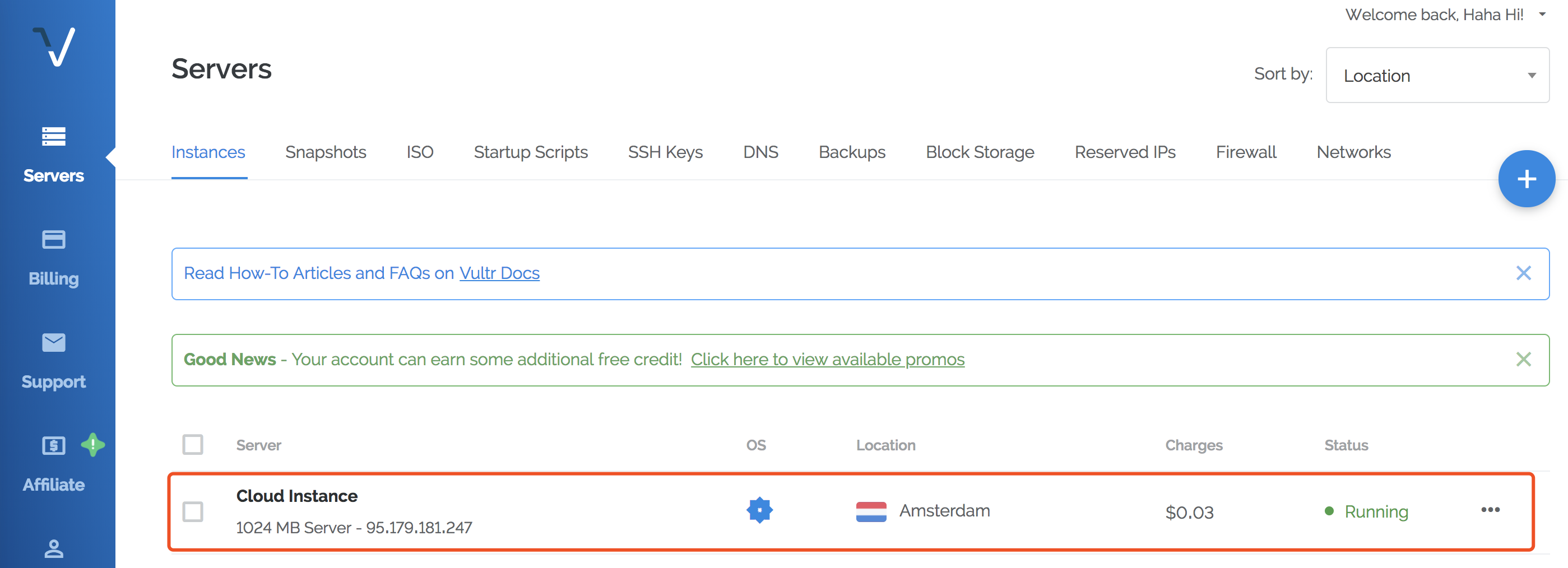Open the Support envelope icon

coord(54,343)
